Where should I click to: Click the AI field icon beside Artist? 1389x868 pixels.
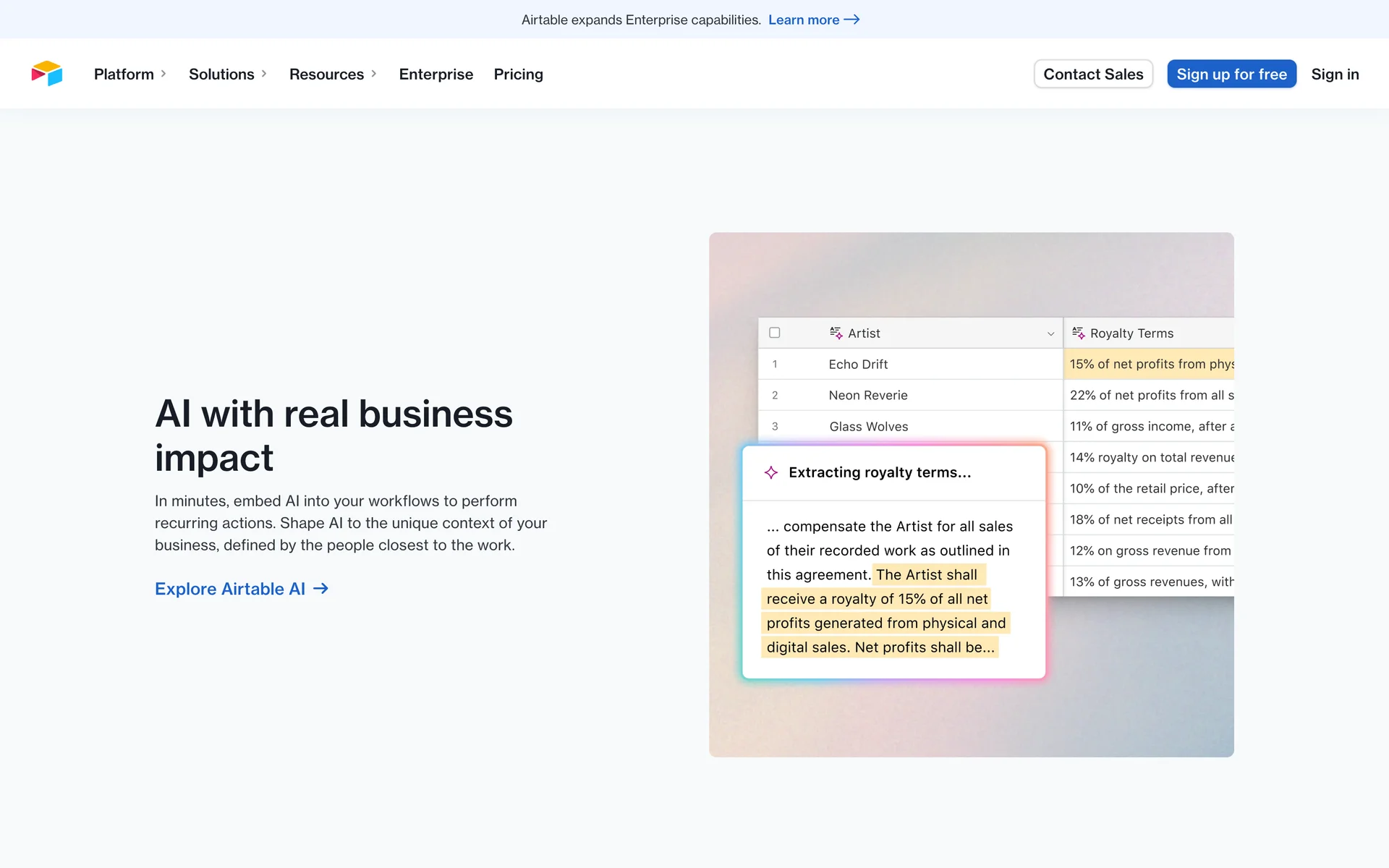[836, 333]
